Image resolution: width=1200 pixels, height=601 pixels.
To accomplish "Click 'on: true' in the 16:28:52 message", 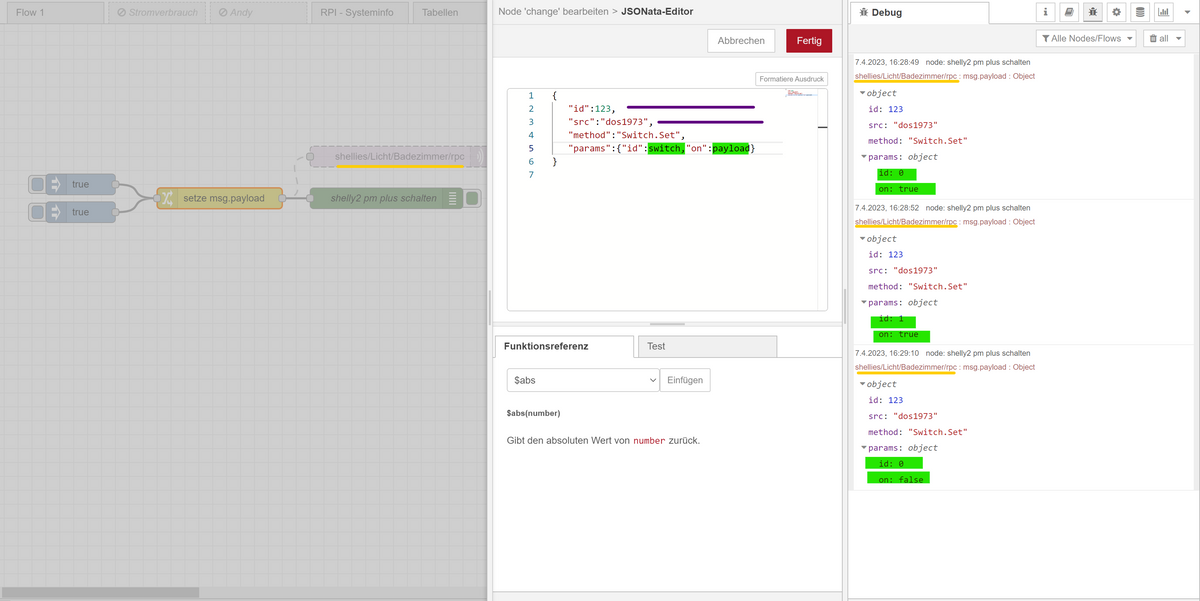I will point(900,335).
